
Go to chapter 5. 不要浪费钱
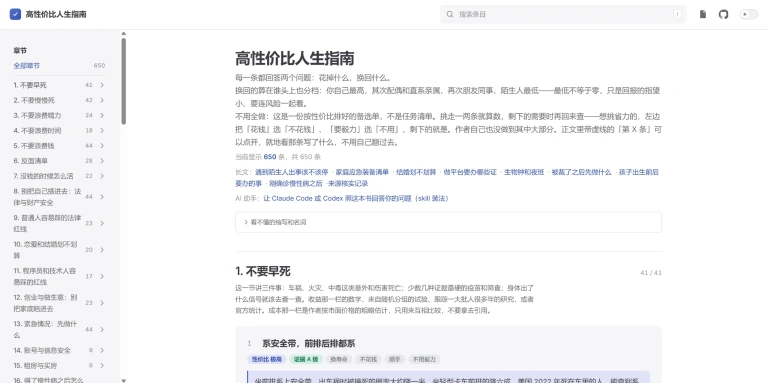pyautogui.click(x=34, y=145)
